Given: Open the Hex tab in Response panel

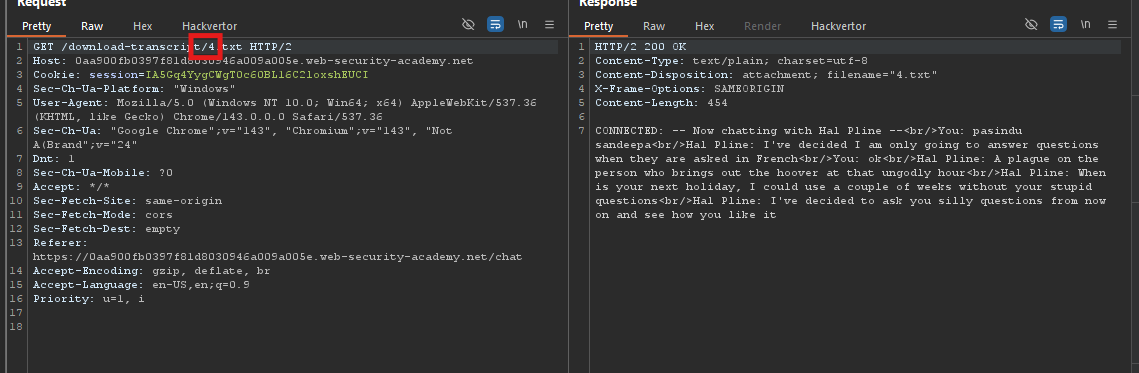Looking at the screenshot, I should [705, 26].
